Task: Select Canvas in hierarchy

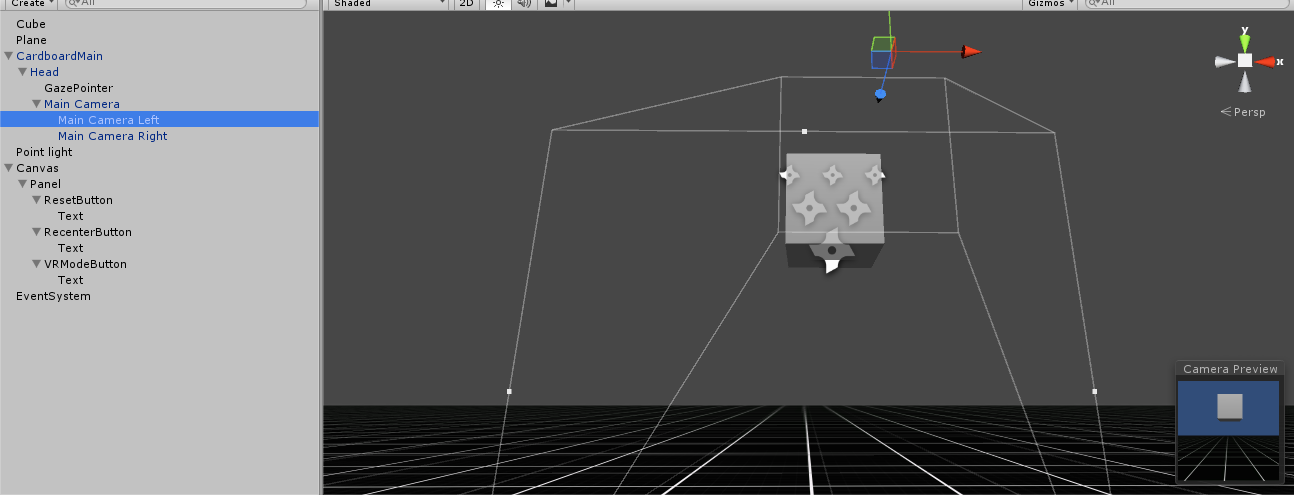Action: (x=160, y=168)
